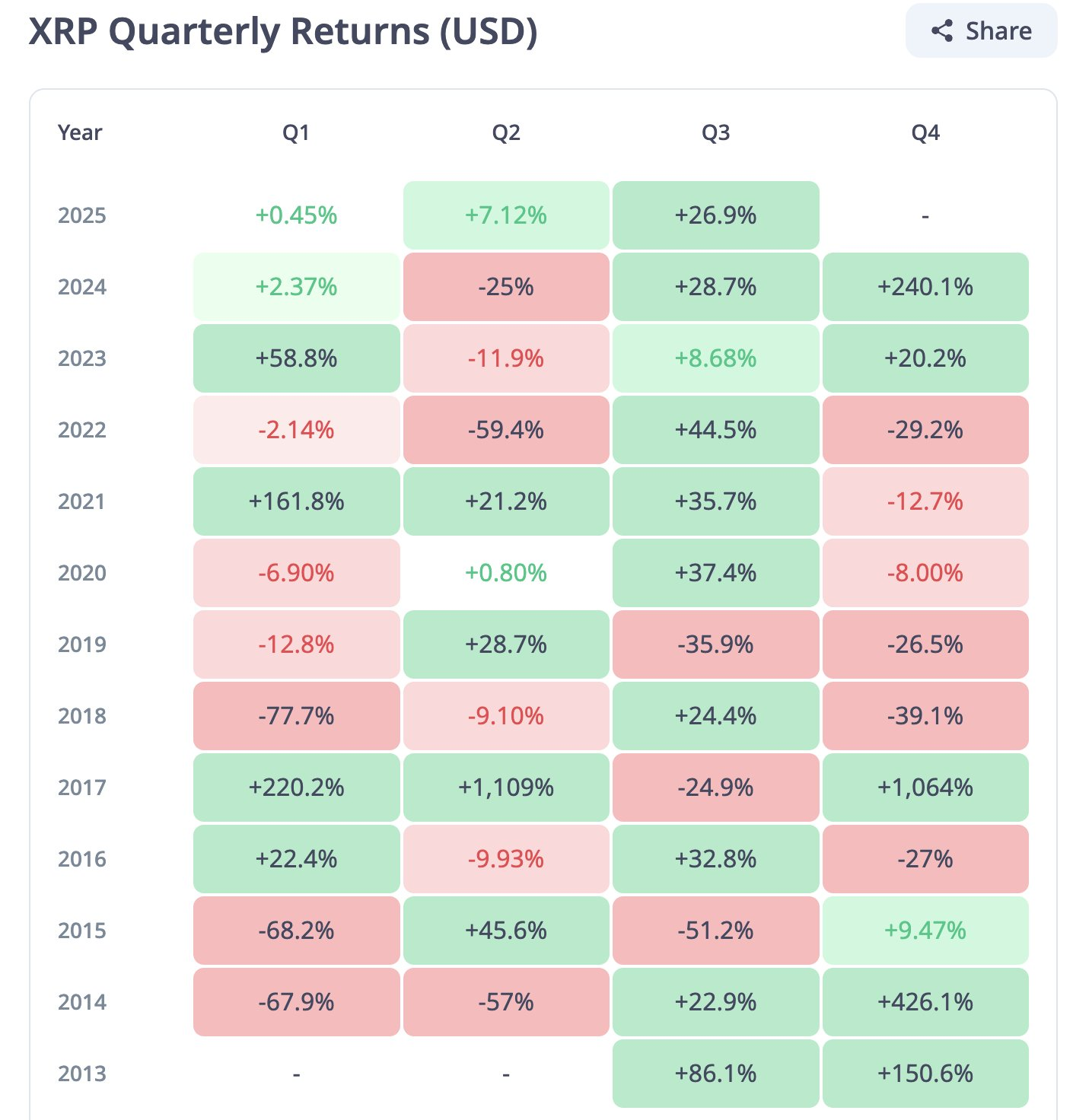Screen dimensions: 1073x1120
Task: Click the 2022 Q2 -59.4% cell
Action: coord(506,430)
